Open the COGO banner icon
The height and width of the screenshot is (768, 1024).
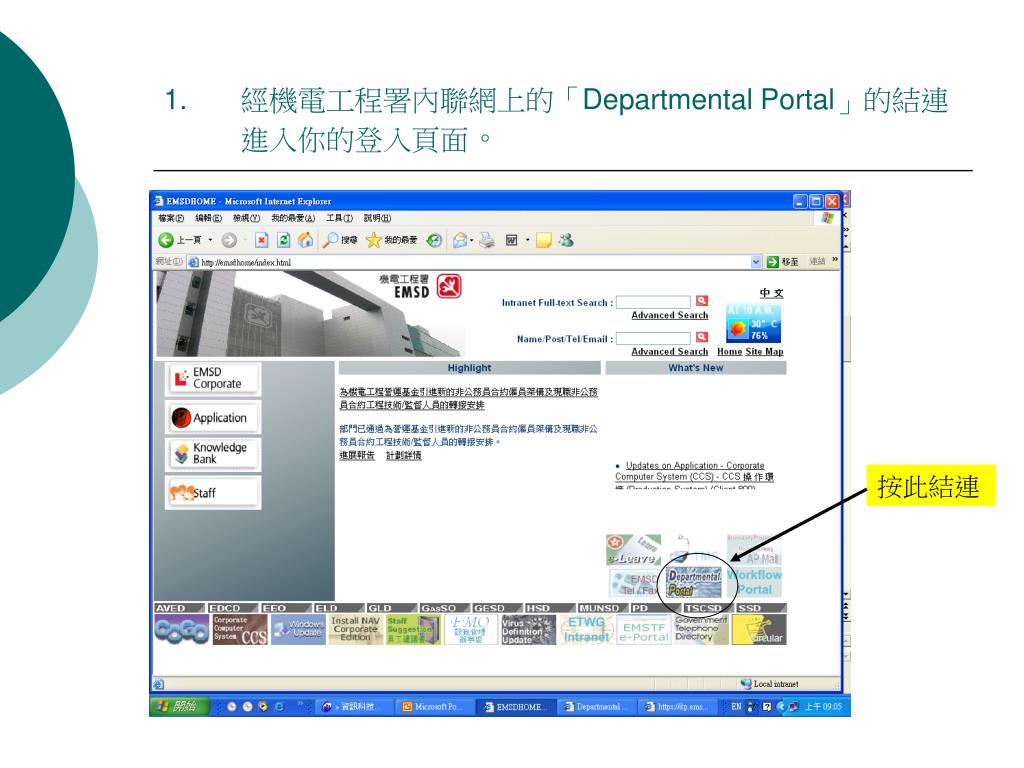point(182,630)
